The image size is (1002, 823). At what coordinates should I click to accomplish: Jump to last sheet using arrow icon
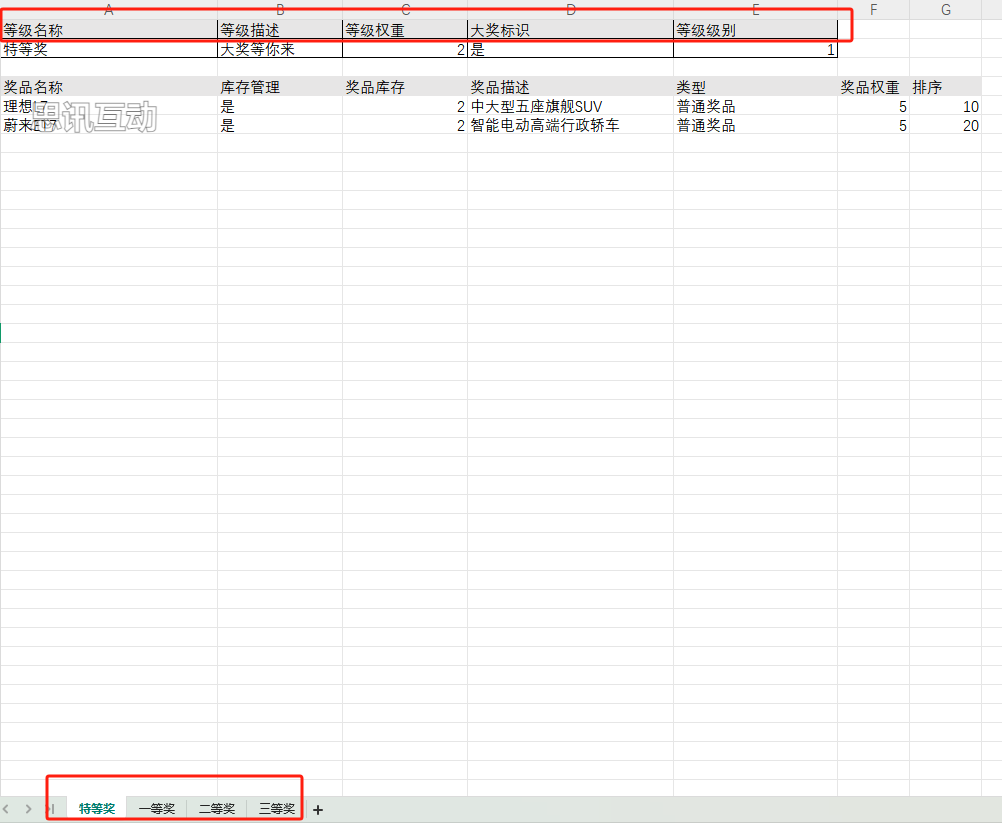[x=49, y=809]
